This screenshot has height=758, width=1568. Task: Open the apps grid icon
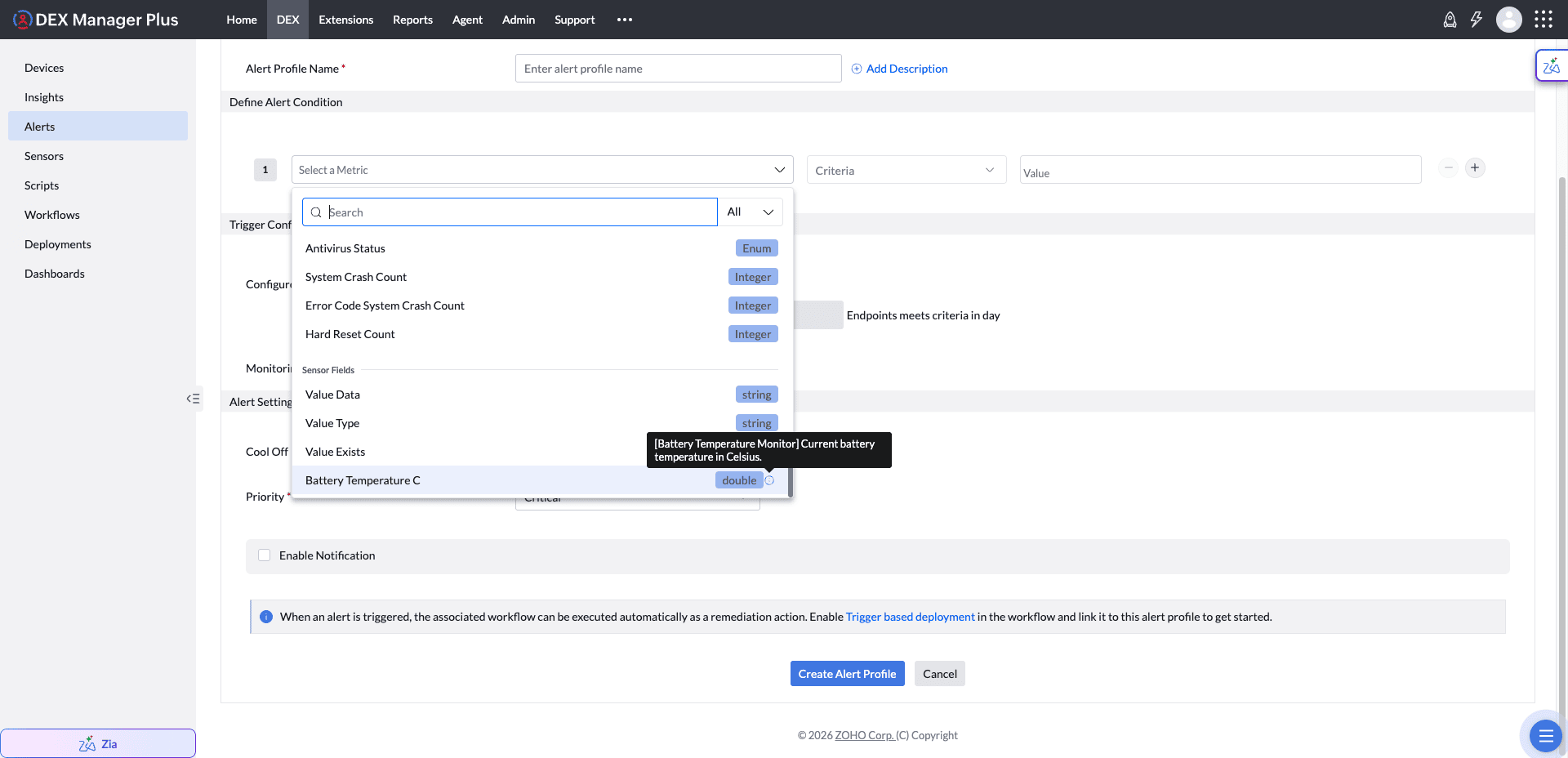1543,20
